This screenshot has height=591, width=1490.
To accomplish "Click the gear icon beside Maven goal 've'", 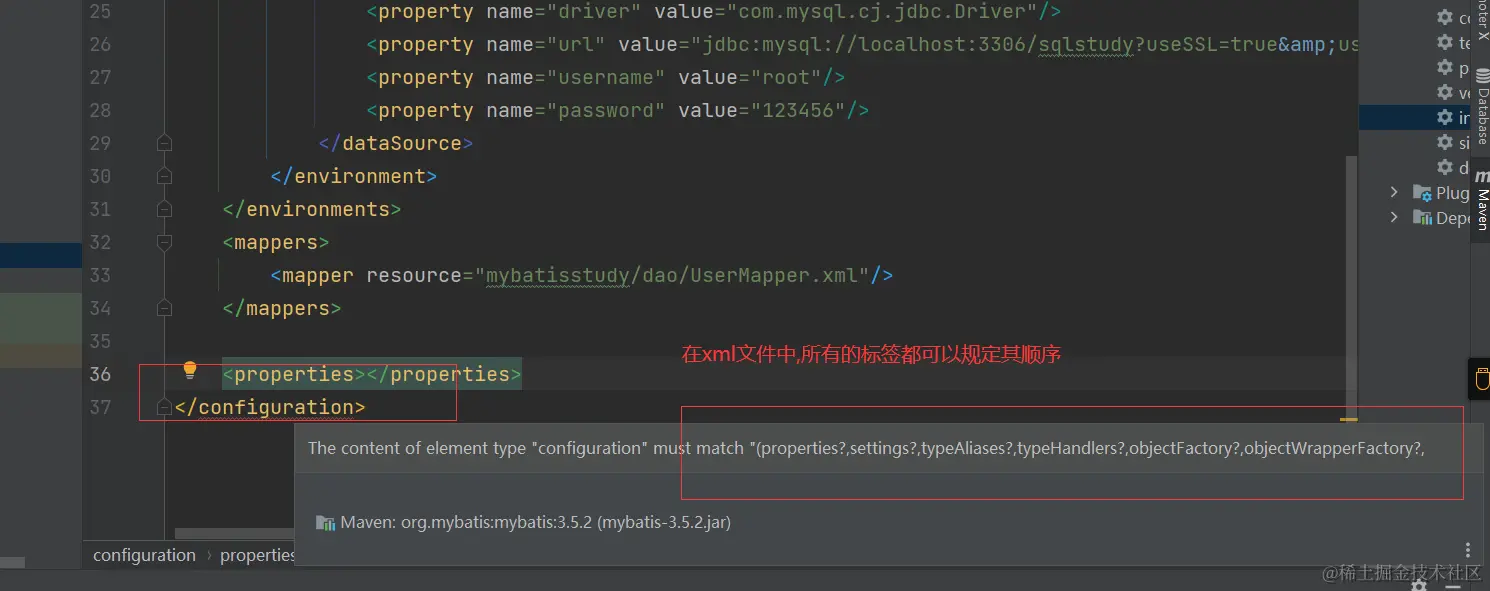I will click(1445, 92).
